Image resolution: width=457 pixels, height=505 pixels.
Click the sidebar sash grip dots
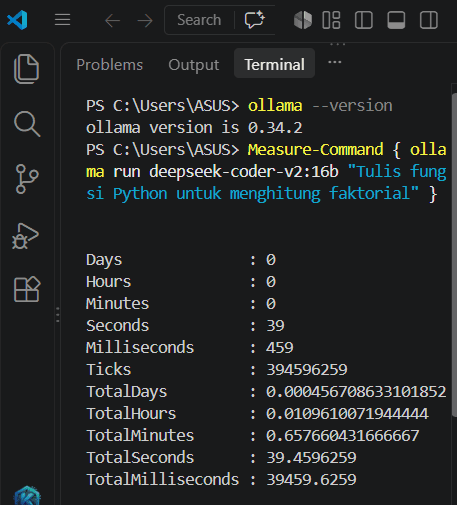tap(58, 315)
